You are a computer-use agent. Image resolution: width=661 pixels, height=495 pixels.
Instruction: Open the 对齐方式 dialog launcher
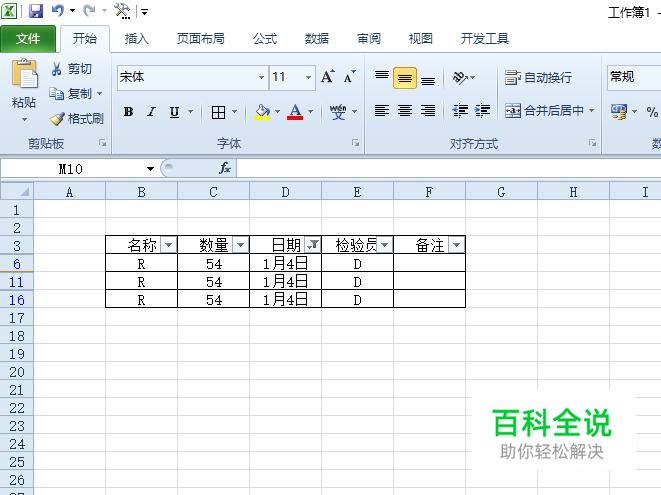point(592,143)
